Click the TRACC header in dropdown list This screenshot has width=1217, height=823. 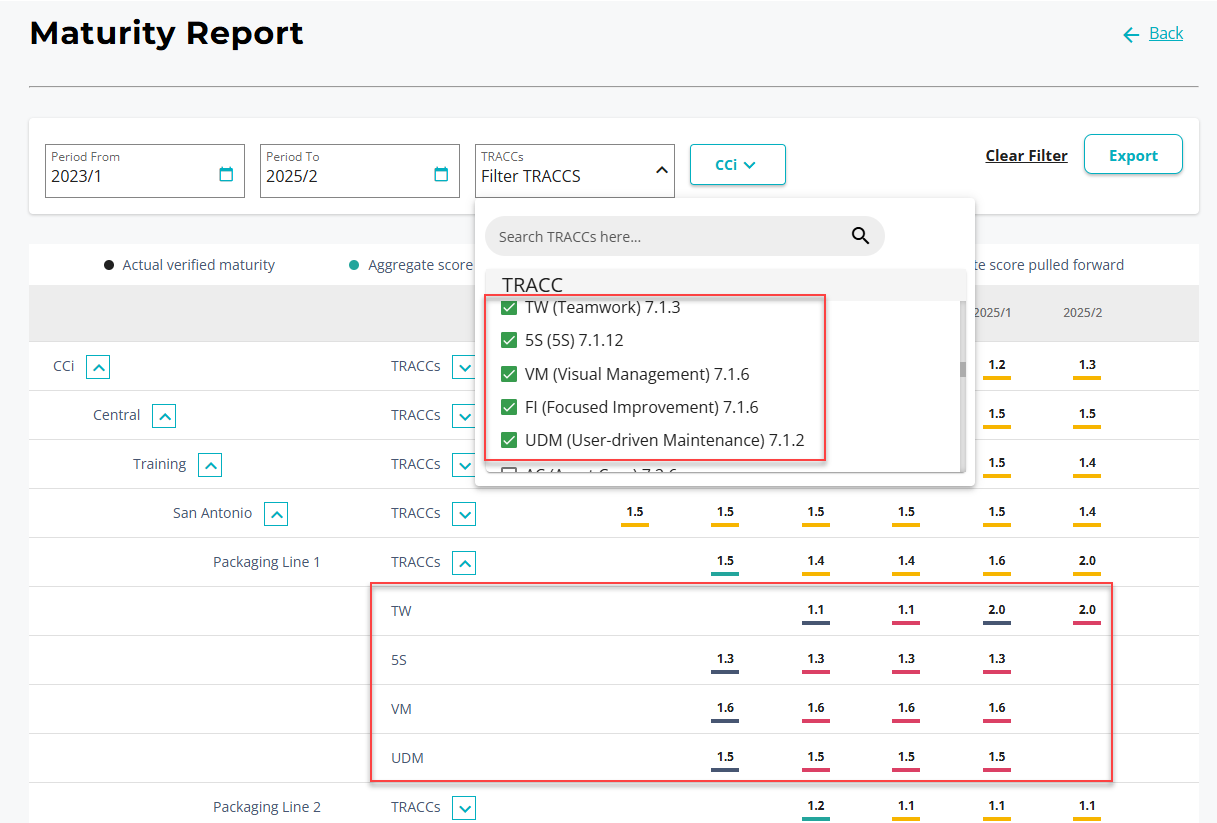tap(532, 286)
